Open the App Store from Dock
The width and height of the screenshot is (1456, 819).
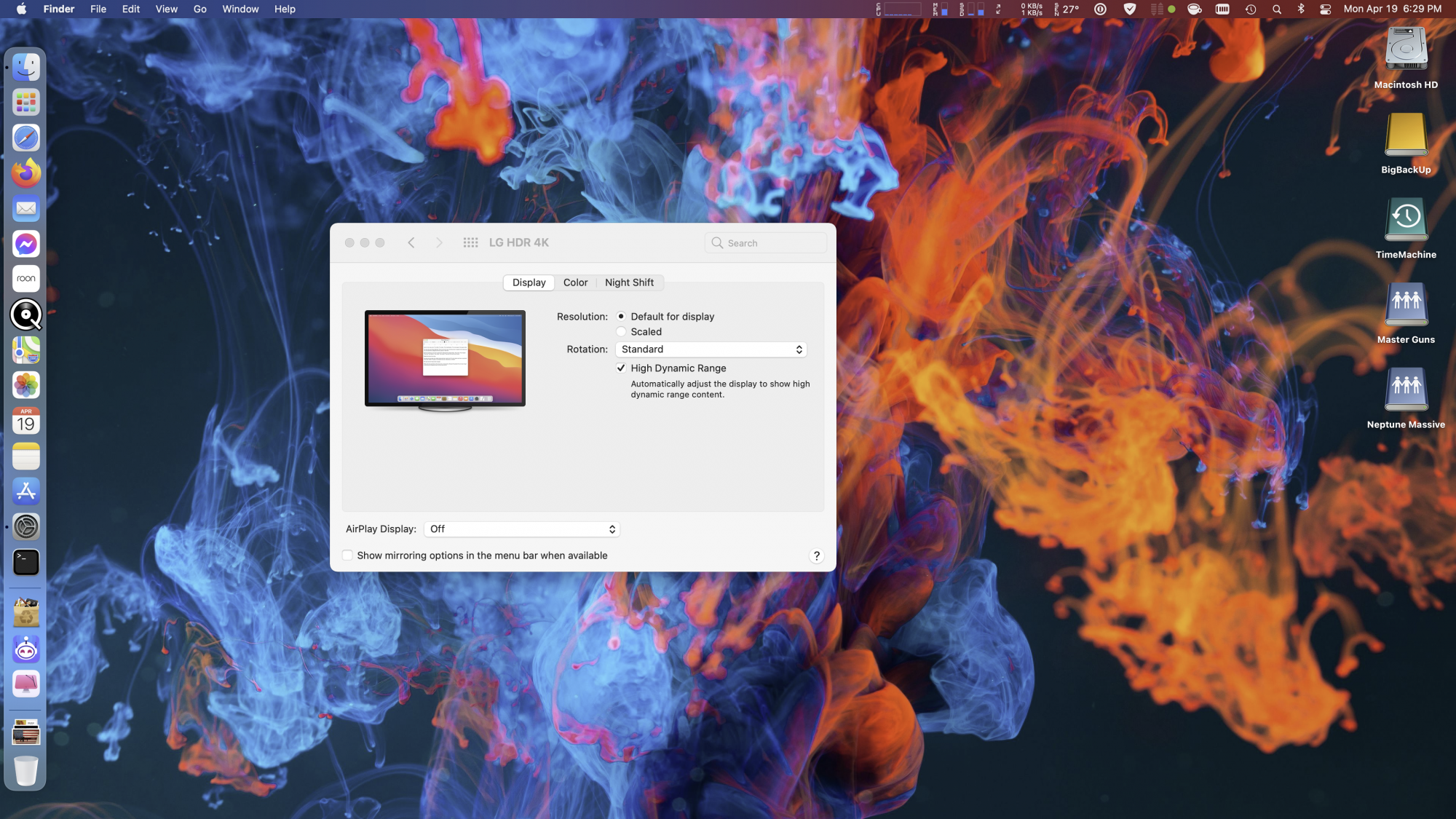(26, 491)
